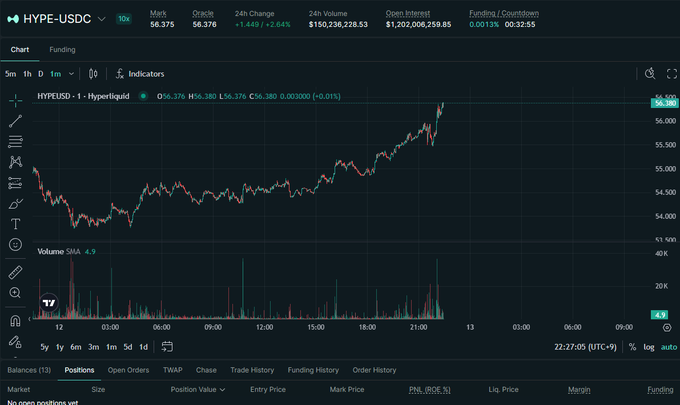Select the trend line drawing tool
The height and width of the screenshot is (405, 680).
tap(15, 121)
